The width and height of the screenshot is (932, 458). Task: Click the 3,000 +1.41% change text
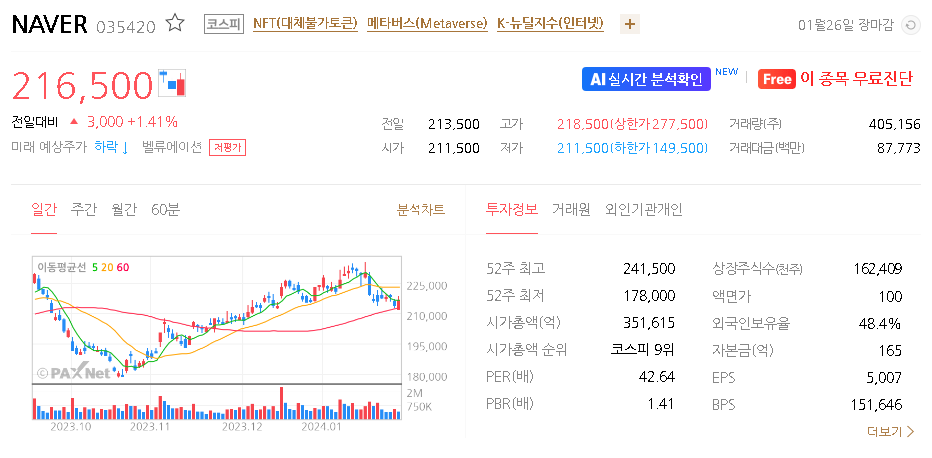tap(132, 122)
